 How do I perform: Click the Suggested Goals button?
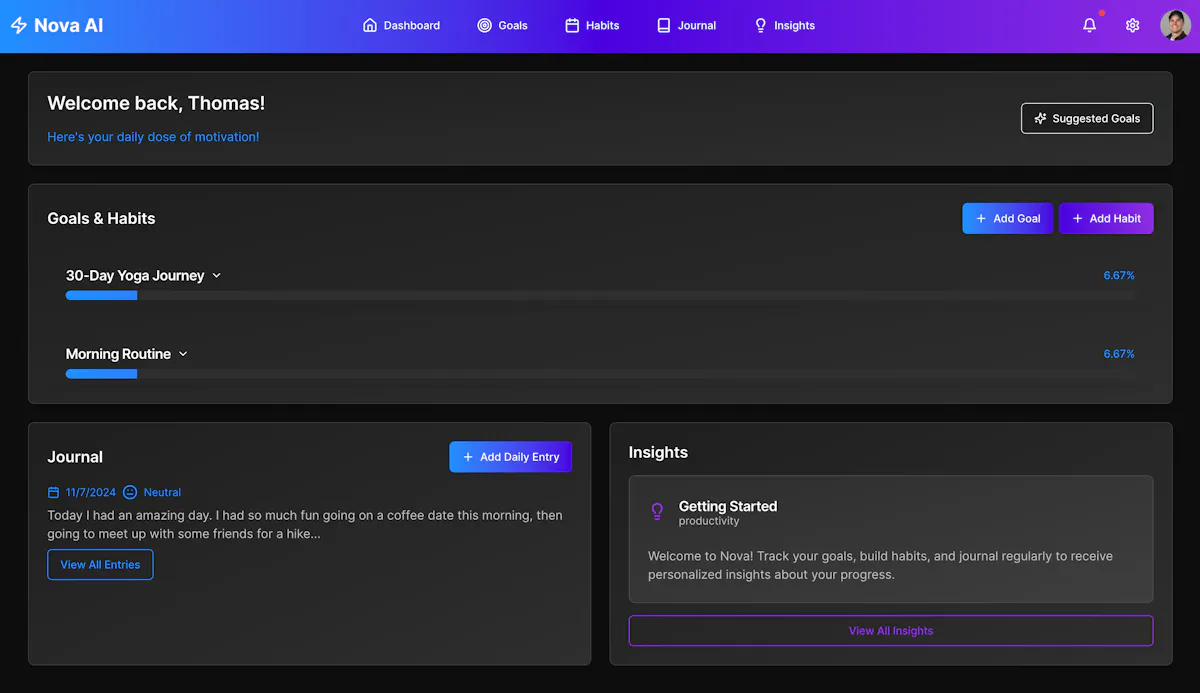pos(1087,118)
